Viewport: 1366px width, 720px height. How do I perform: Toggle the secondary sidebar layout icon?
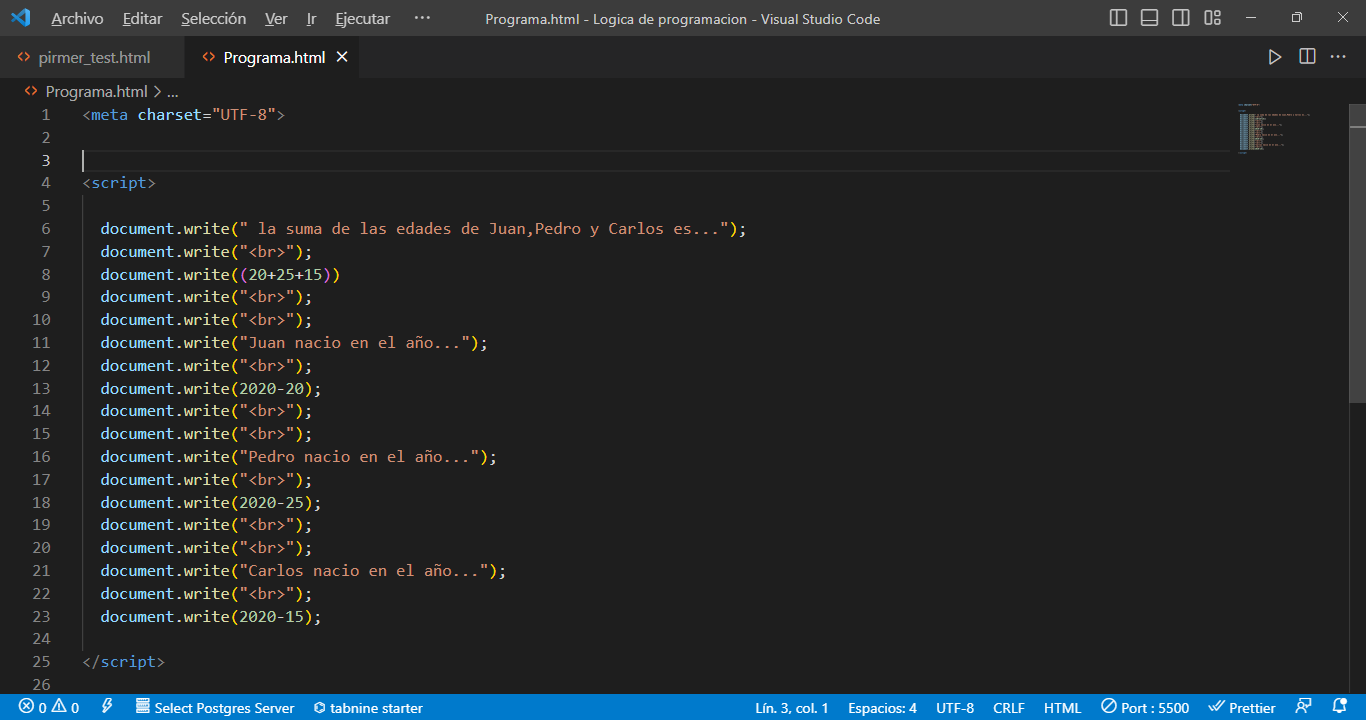(x=1181, y=18)
